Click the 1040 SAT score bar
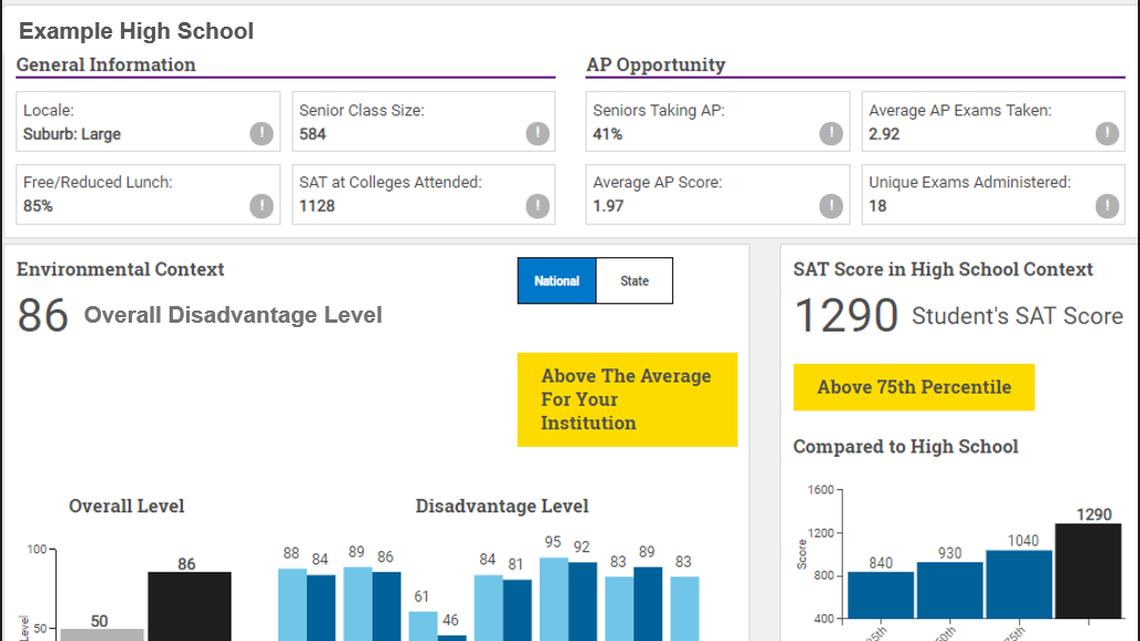 coord(1019,584)
